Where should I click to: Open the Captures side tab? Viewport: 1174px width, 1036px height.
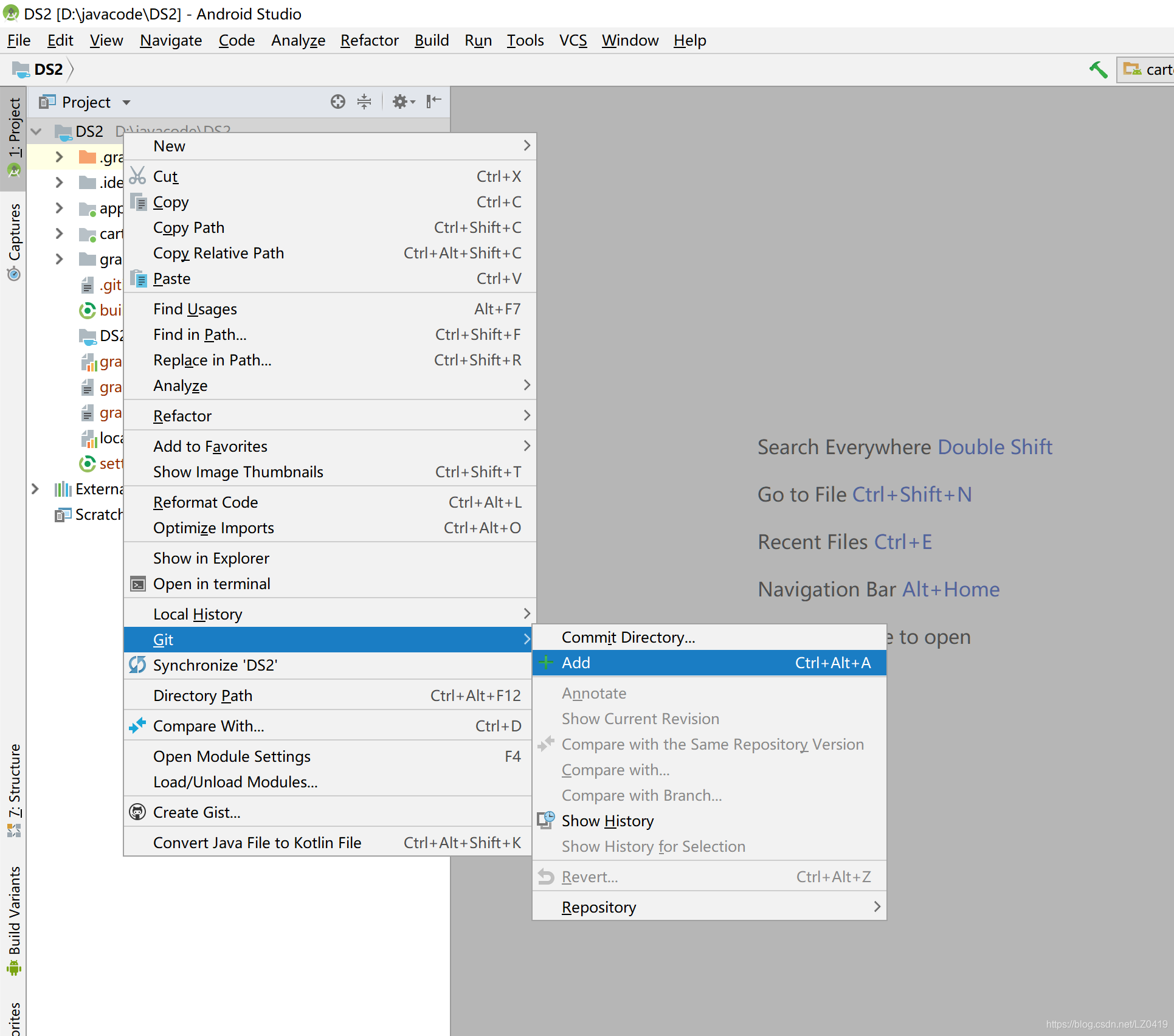[x=13, y=242]
